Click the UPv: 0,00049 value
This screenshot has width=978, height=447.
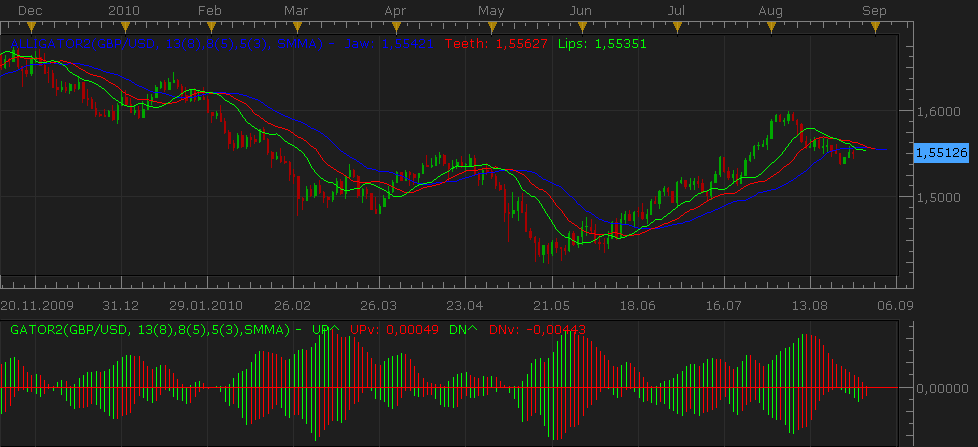(x=394, y=330)
